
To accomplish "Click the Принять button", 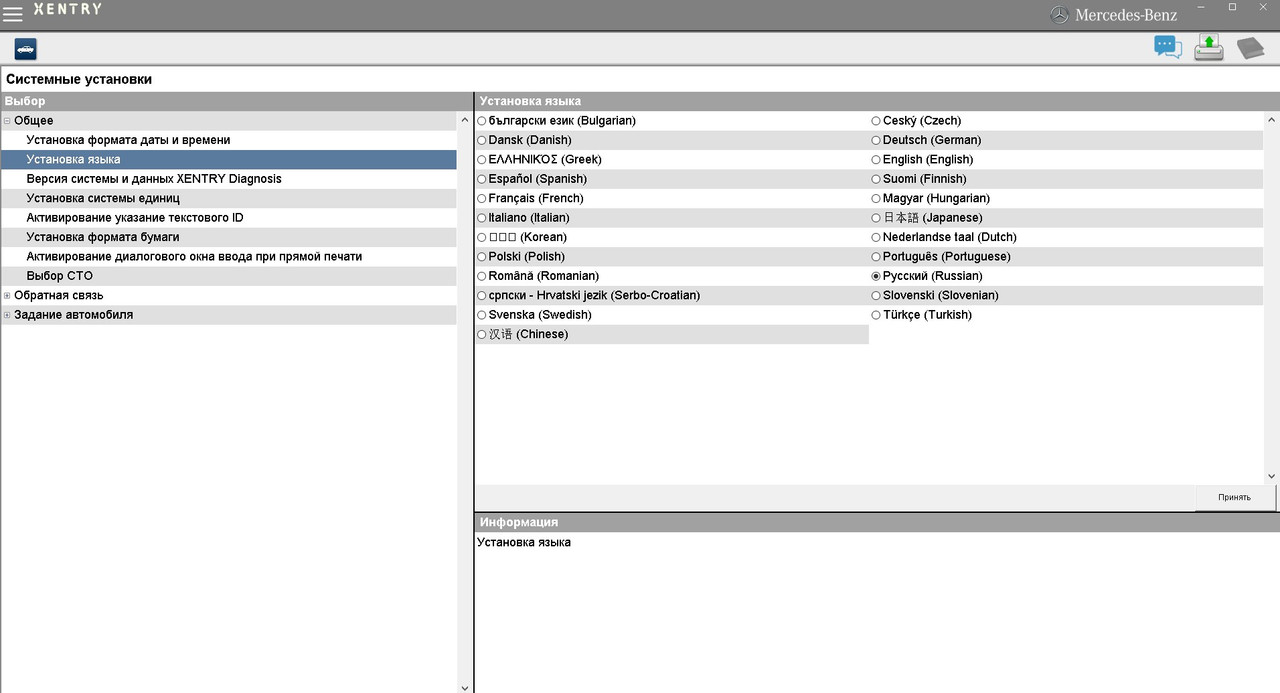I will [1235, 497].
